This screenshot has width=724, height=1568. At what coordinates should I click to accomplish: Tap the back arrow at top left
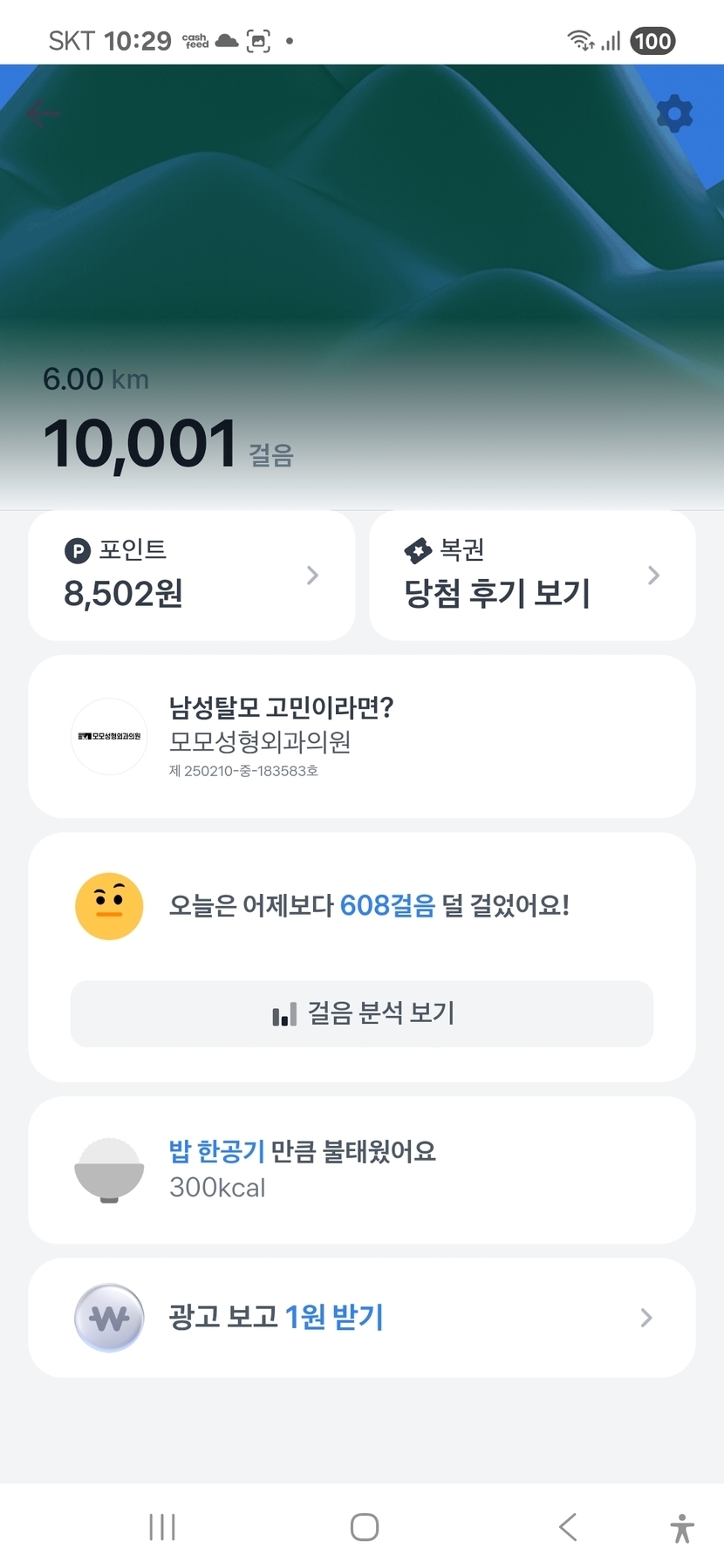[x=43, y=113]
